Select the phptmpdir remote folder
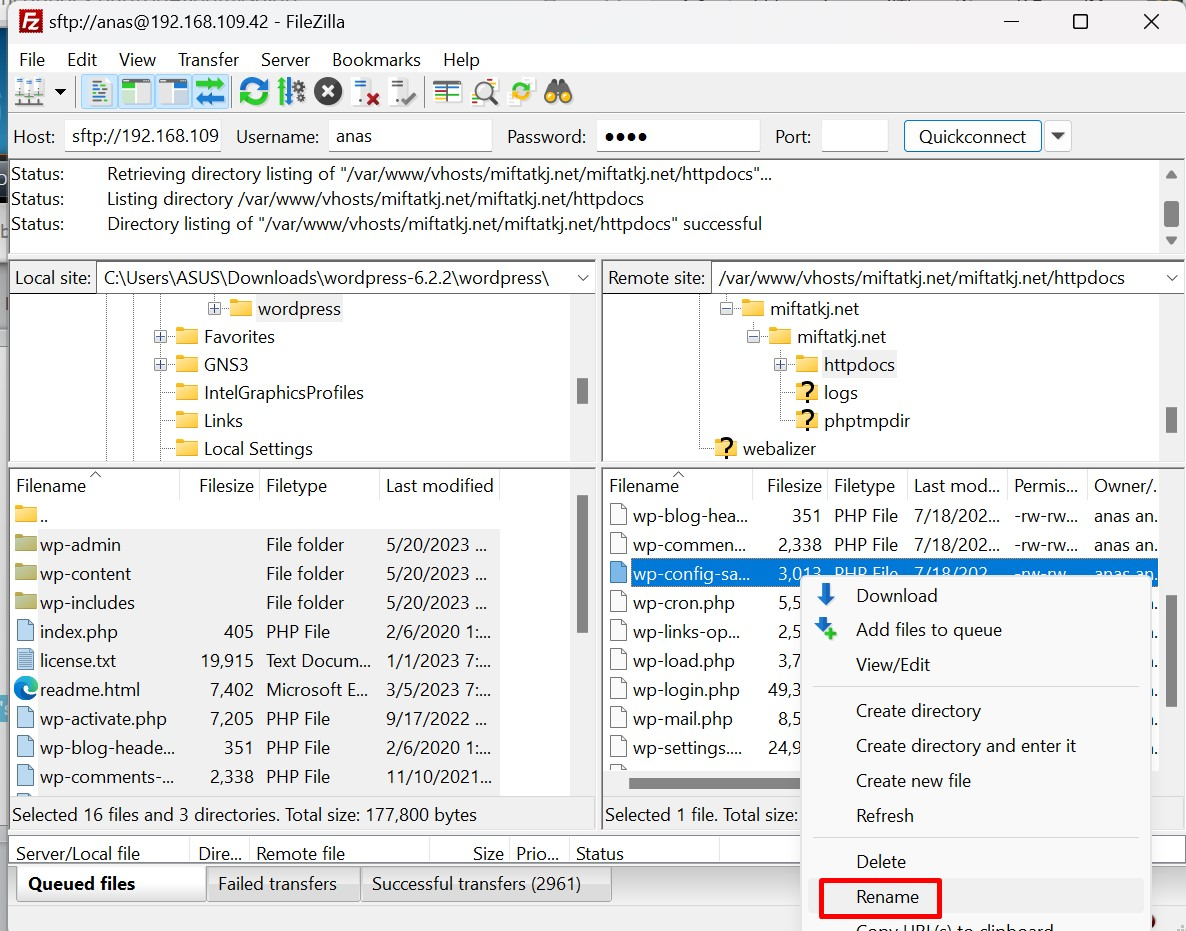The width and height of the screenshot is (1186, 931). pos(867,421)
